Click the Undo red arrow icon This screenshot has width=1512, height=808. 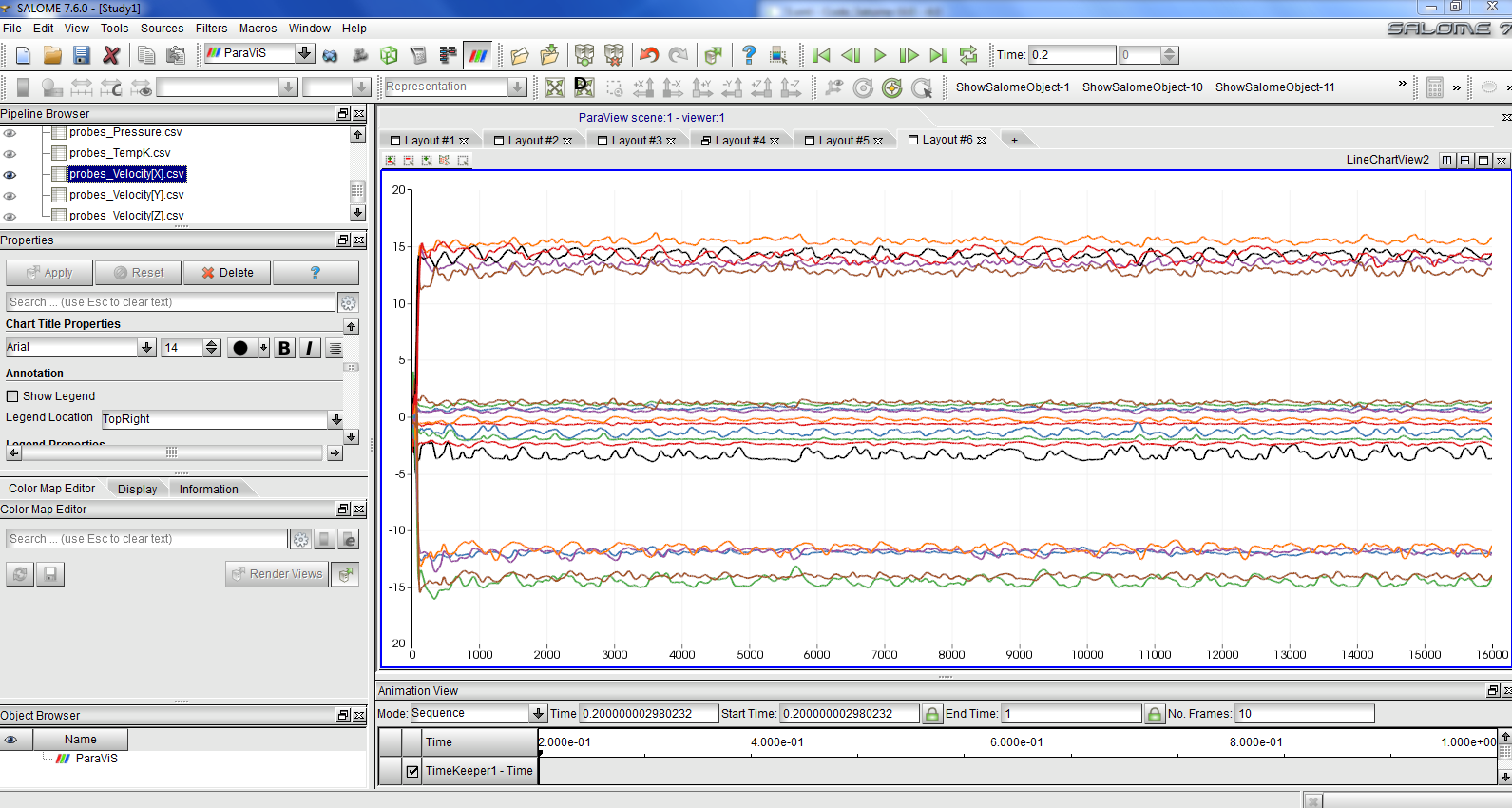649,55
